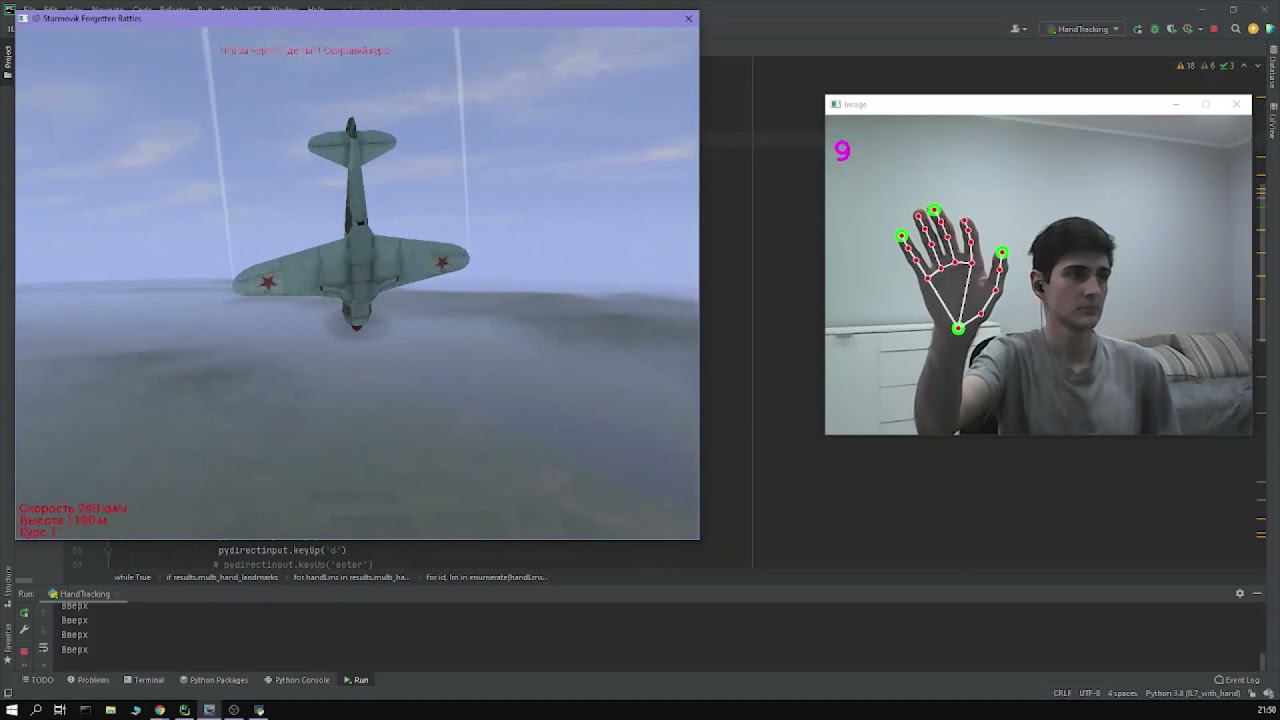The width and height of the screenshot is (1280, 720).
Task: Switch the Python 3.8 interpreter in status bar
Action: pyautogui.click(x=1195, y=693)
